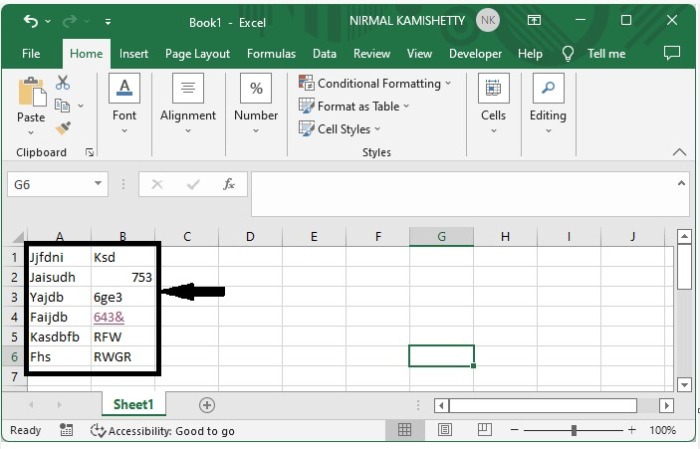700x449 pixels.
Task: Select column G header
Action: click(x=442, y=237)
